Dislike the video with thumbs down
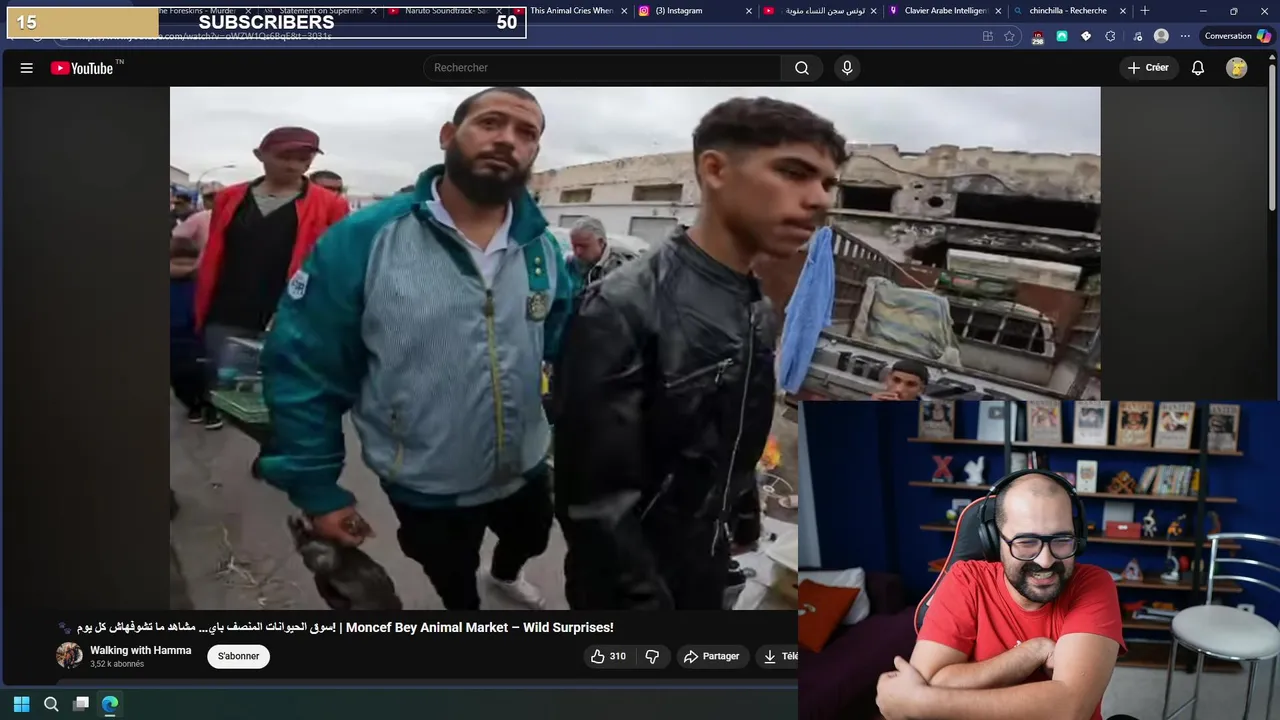 pos(652,656)
